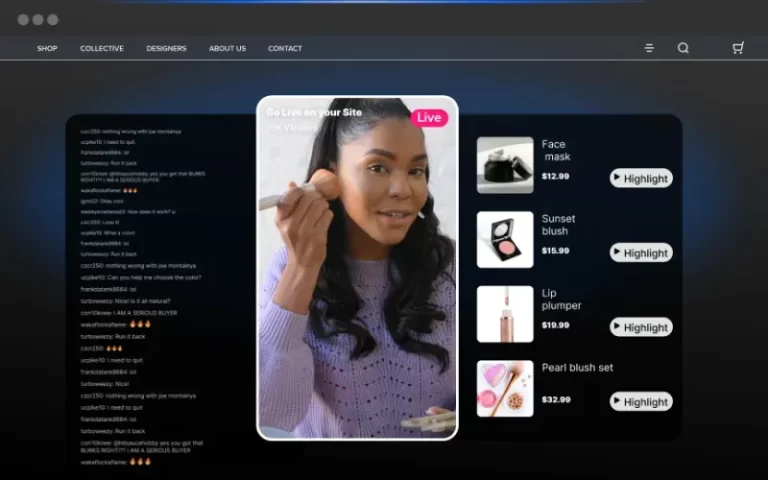Click the pink Live badge
Screen dimensions: 768x480
click(x=429, y=118)
